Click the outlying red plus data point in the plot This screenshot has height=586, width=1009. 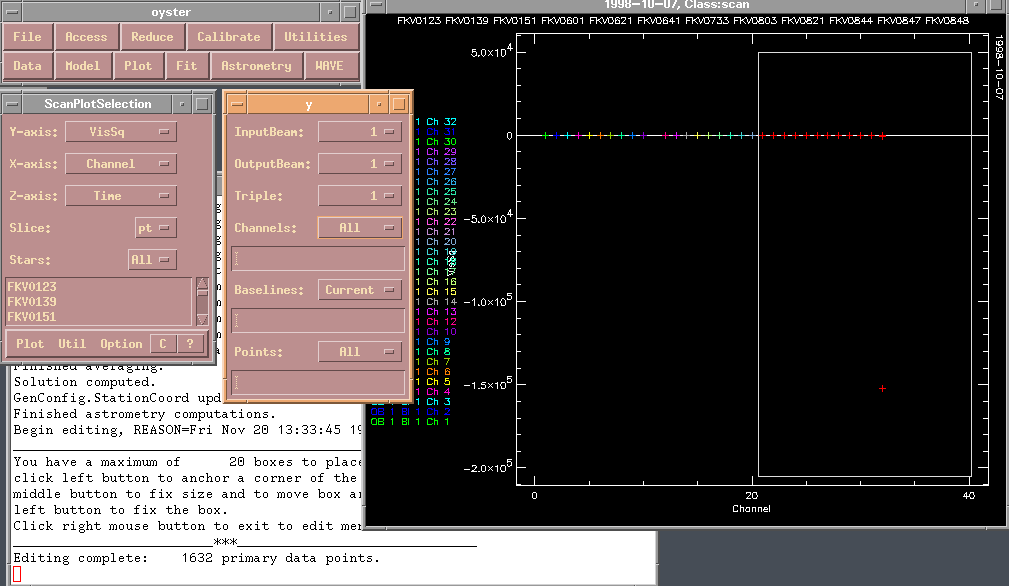(882, 388)
